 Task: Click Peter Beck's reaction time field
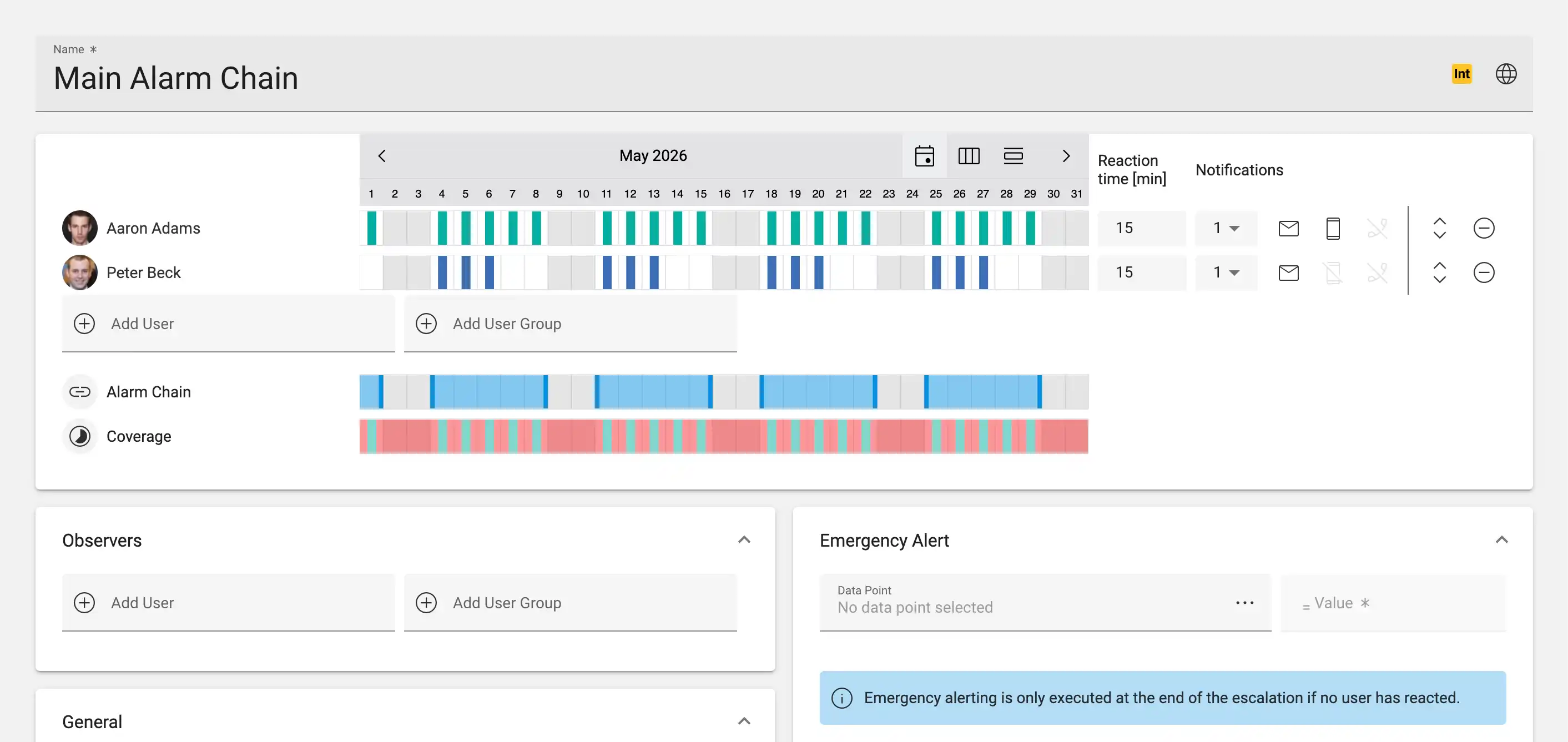pos(1141,272)
